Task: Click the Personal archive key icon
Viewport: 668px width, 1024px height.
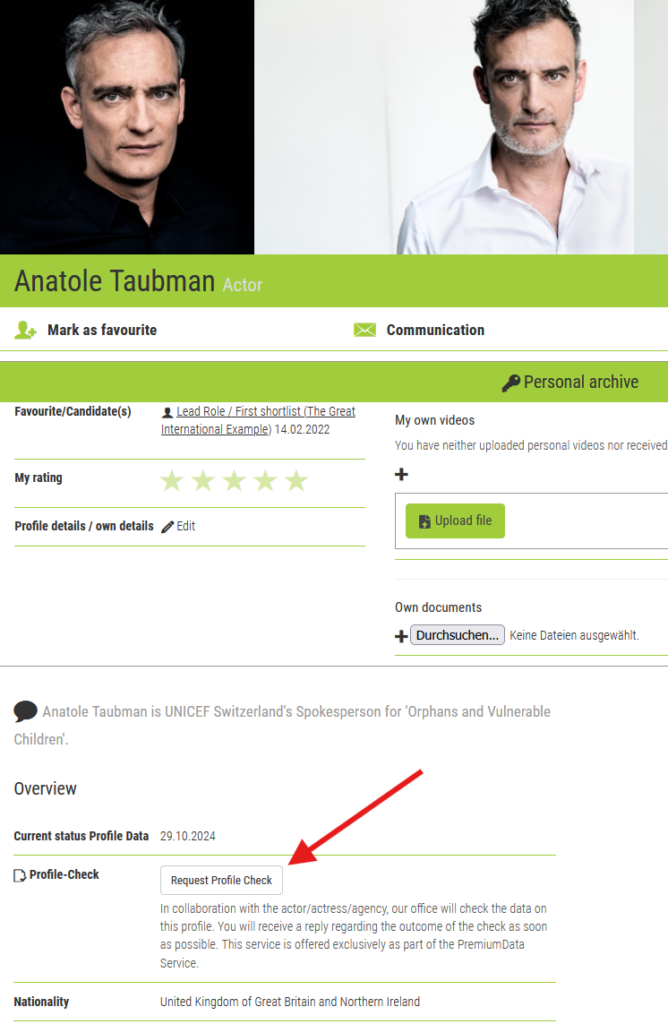Action: 511,383
